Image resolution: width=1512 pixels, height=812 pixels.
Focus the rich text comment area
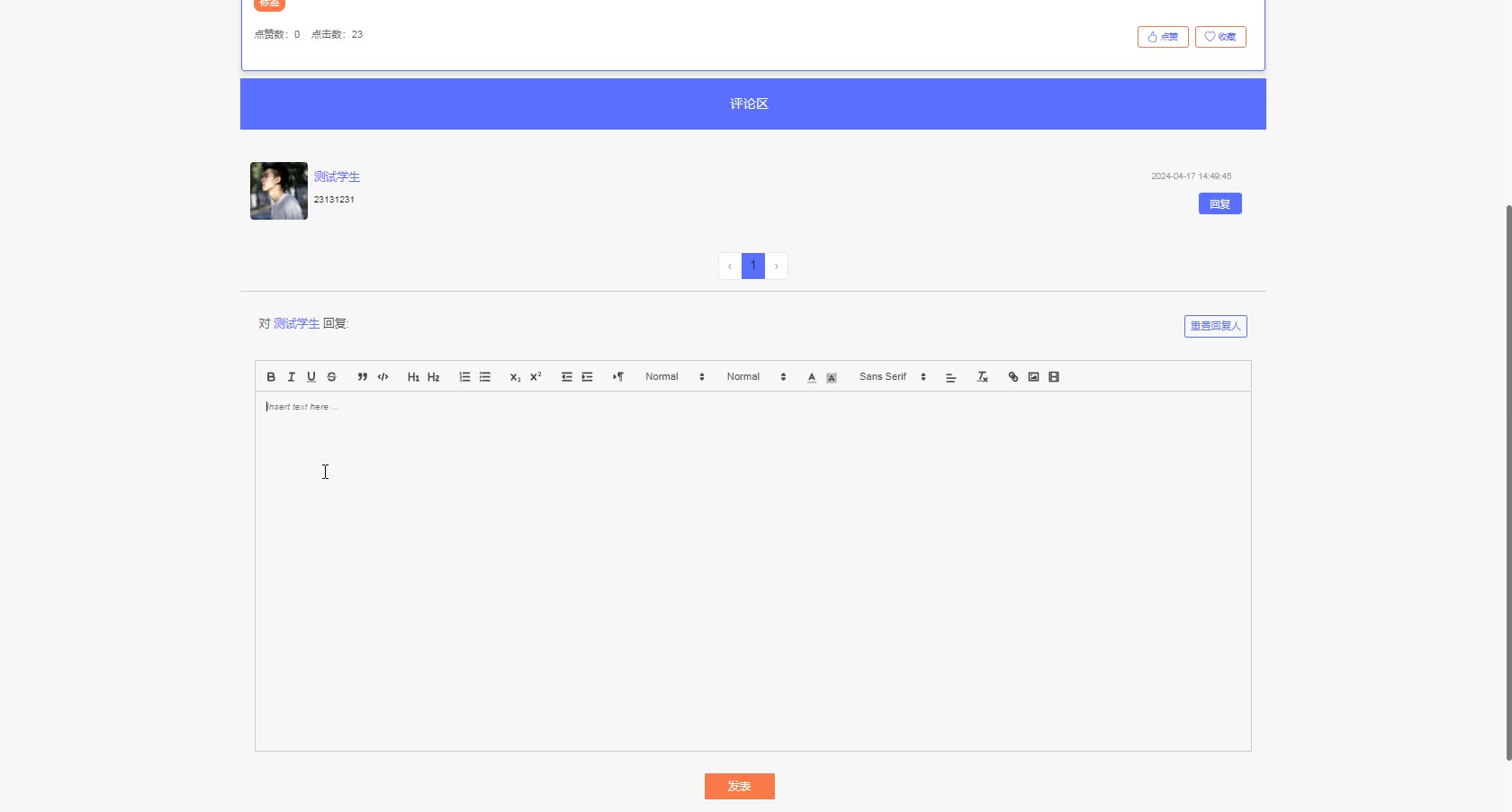coord(753,571)
